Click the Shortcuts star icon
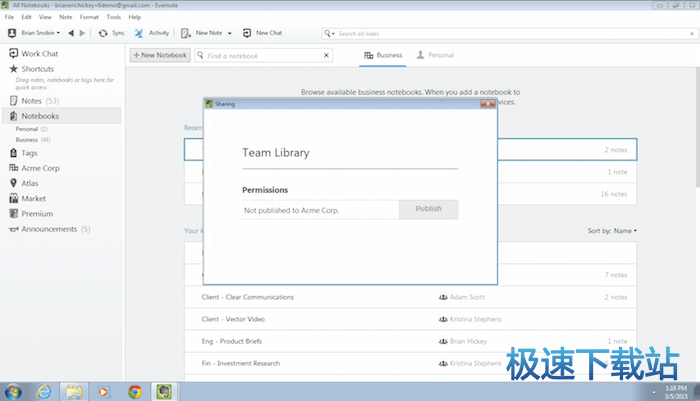The image size is (700, 401). tap(13, 69)
